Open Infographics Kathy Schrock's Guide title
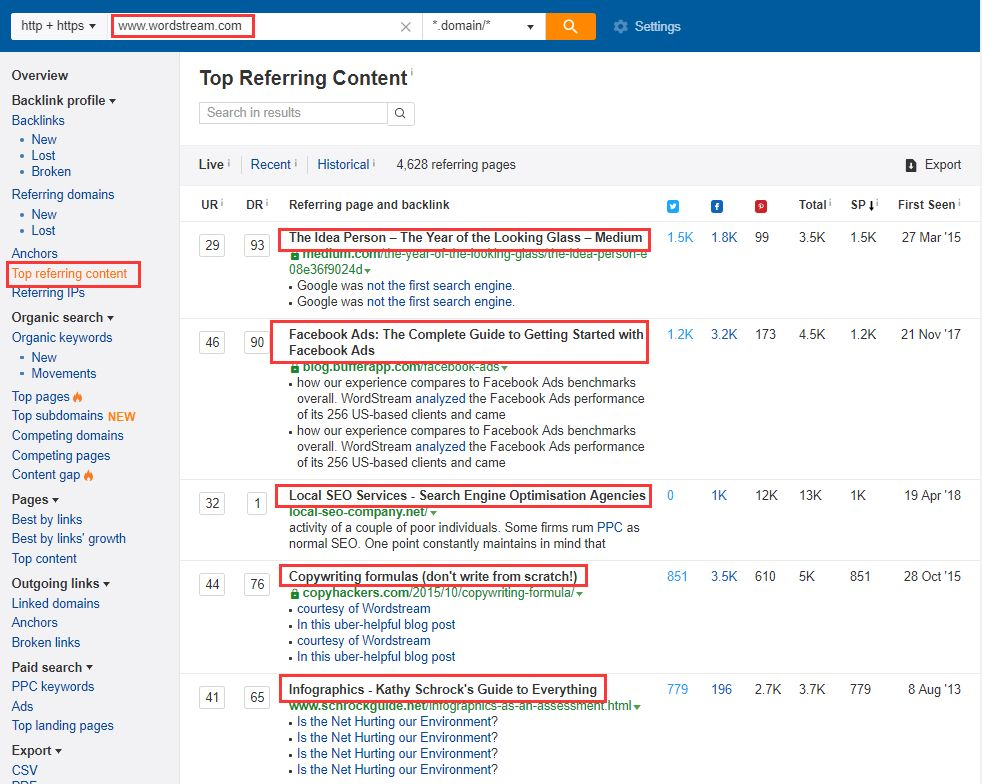The height and width of the screenshot is (784, 982). coord(443,690)
